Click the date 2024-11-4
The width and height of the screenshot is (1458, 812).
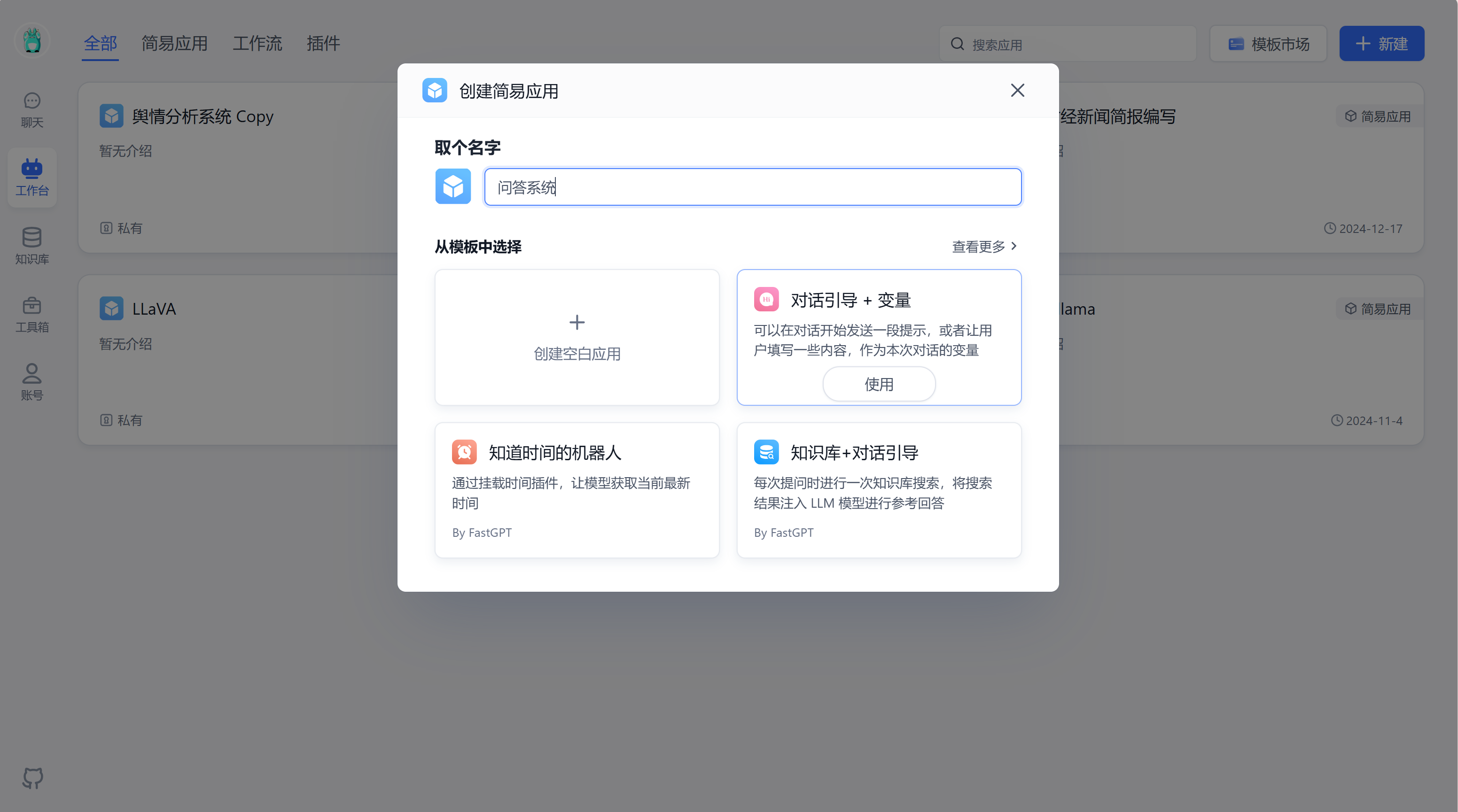tap(1374, 421)
